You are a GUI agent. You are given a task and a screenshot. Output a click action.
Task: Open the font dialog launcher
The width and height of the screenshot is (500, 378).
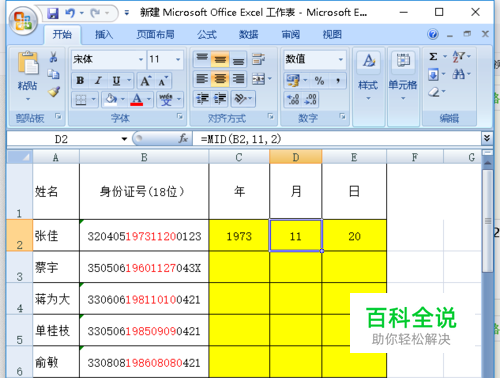click(x=180, y=116)
